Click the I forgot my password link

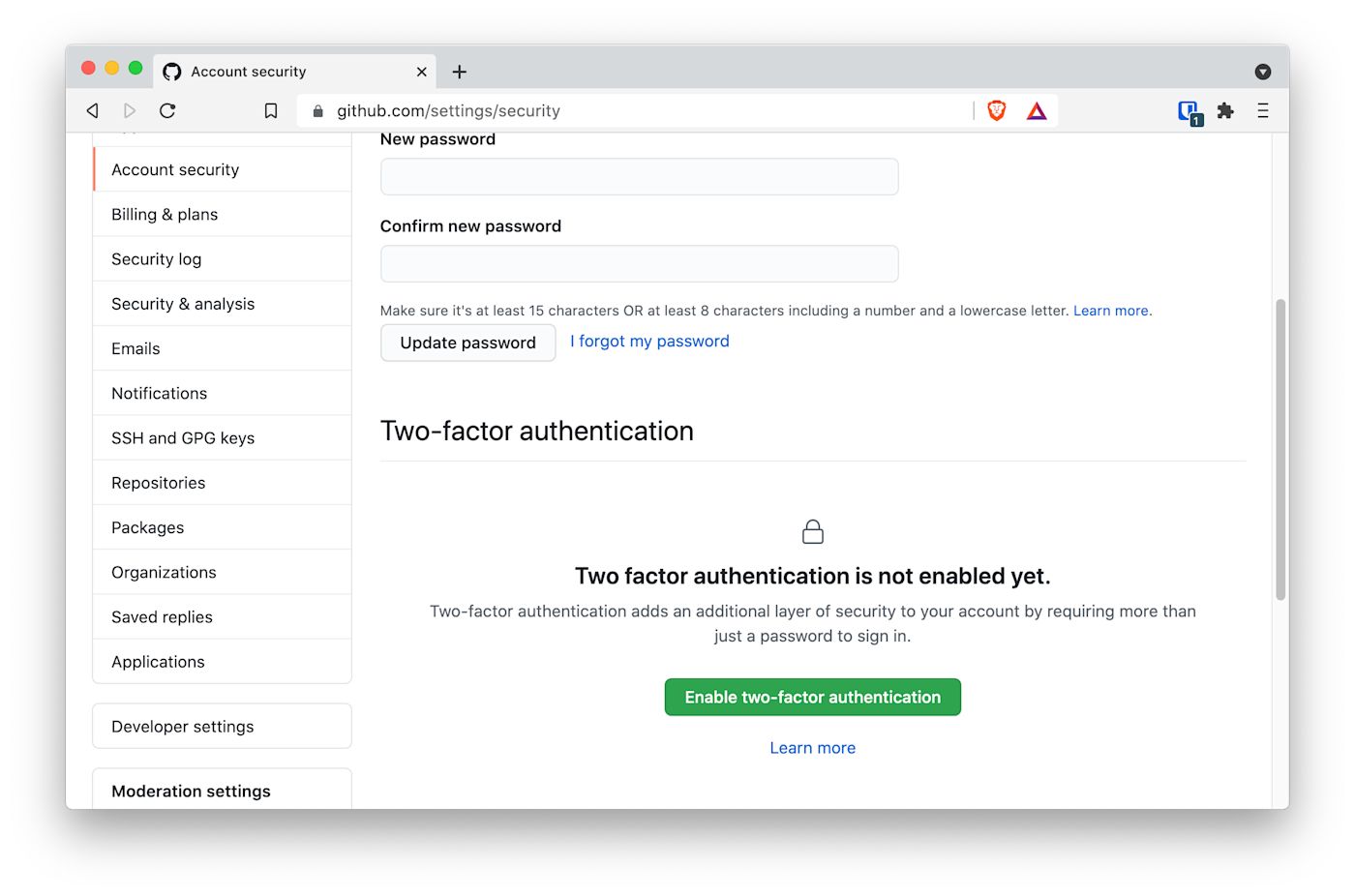coord(648,341)
